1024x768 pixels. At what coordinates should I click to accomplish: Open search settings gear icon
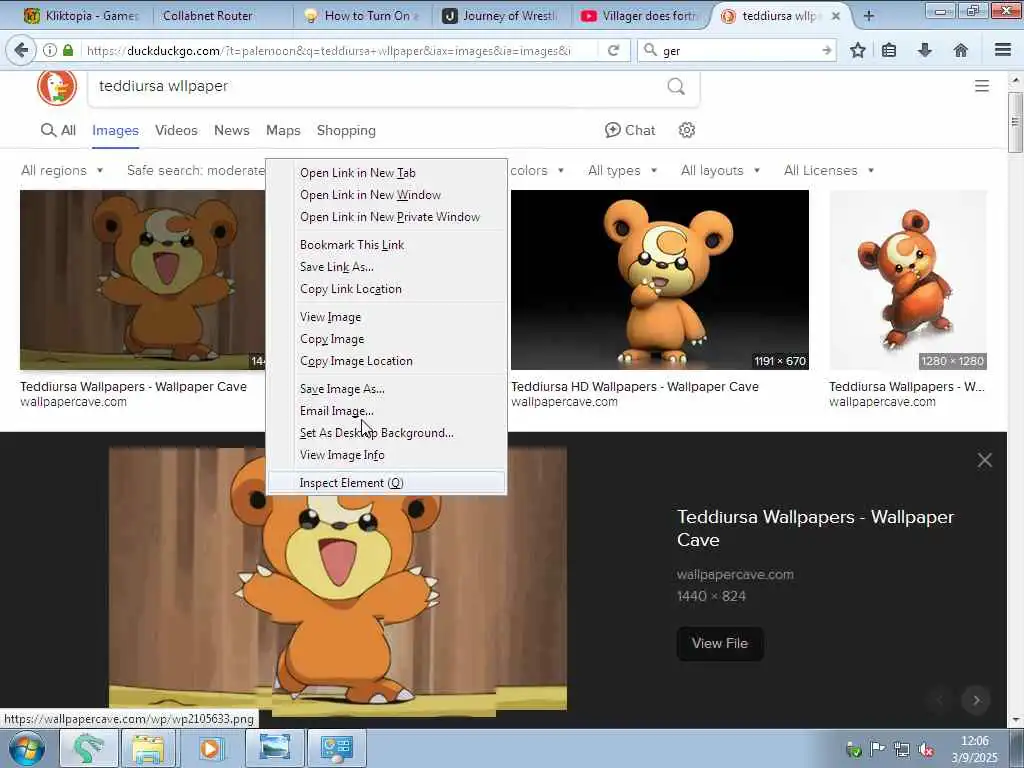[x=686, y=130]
